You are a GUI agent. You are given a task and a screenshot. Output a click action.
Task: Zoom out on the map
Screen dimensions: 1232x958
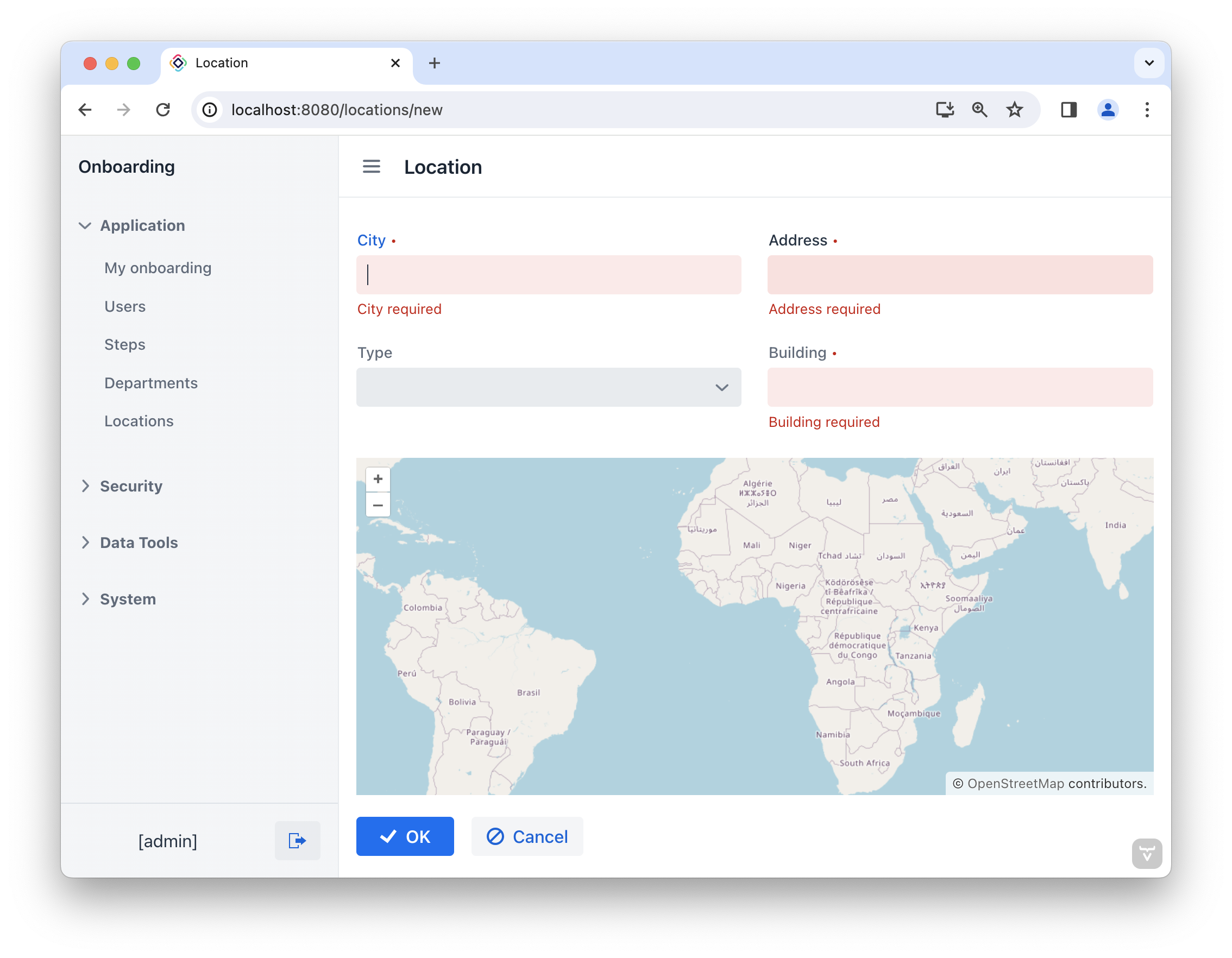378,505
